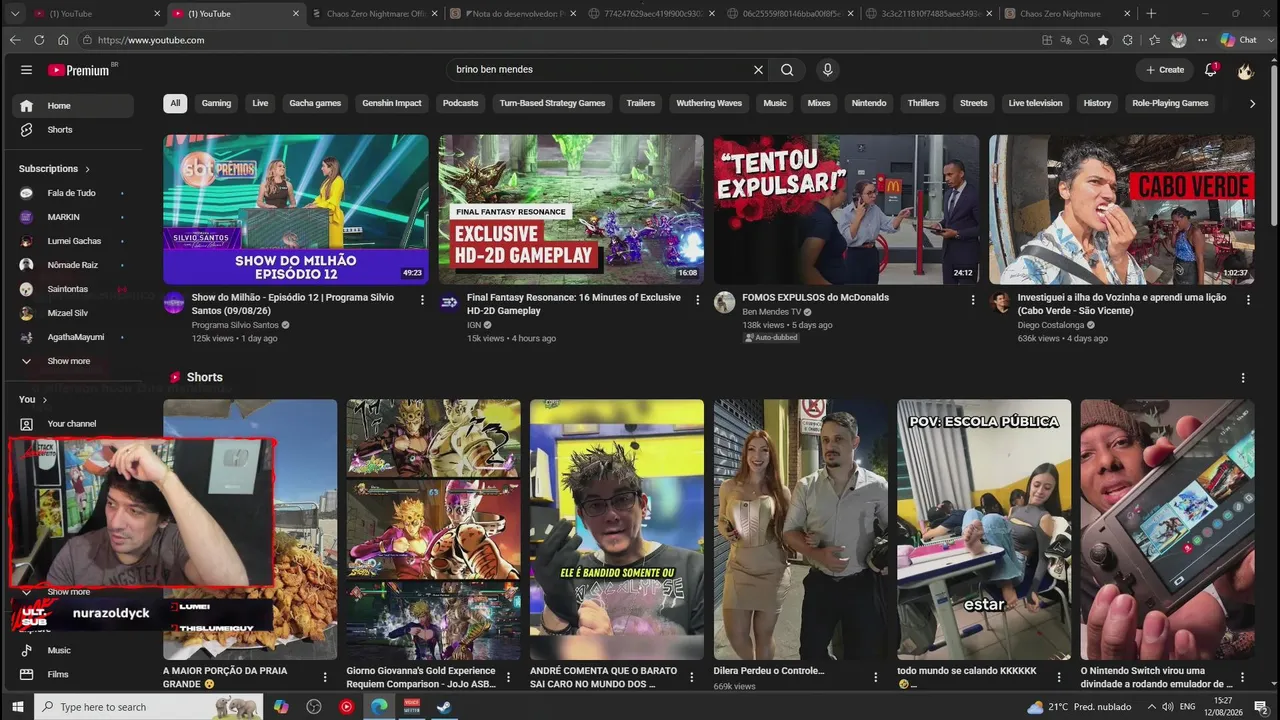Expand the You section chevron
This screenshot has height=720, width=1280.
(44, 400)
